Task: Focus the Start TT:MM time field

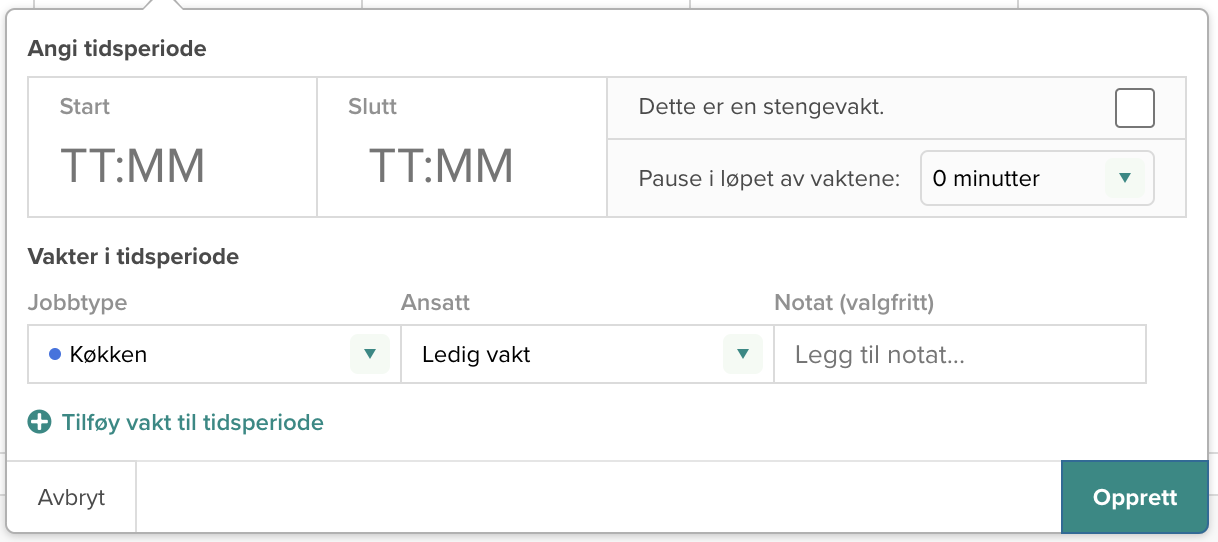Action: point(133,166)
